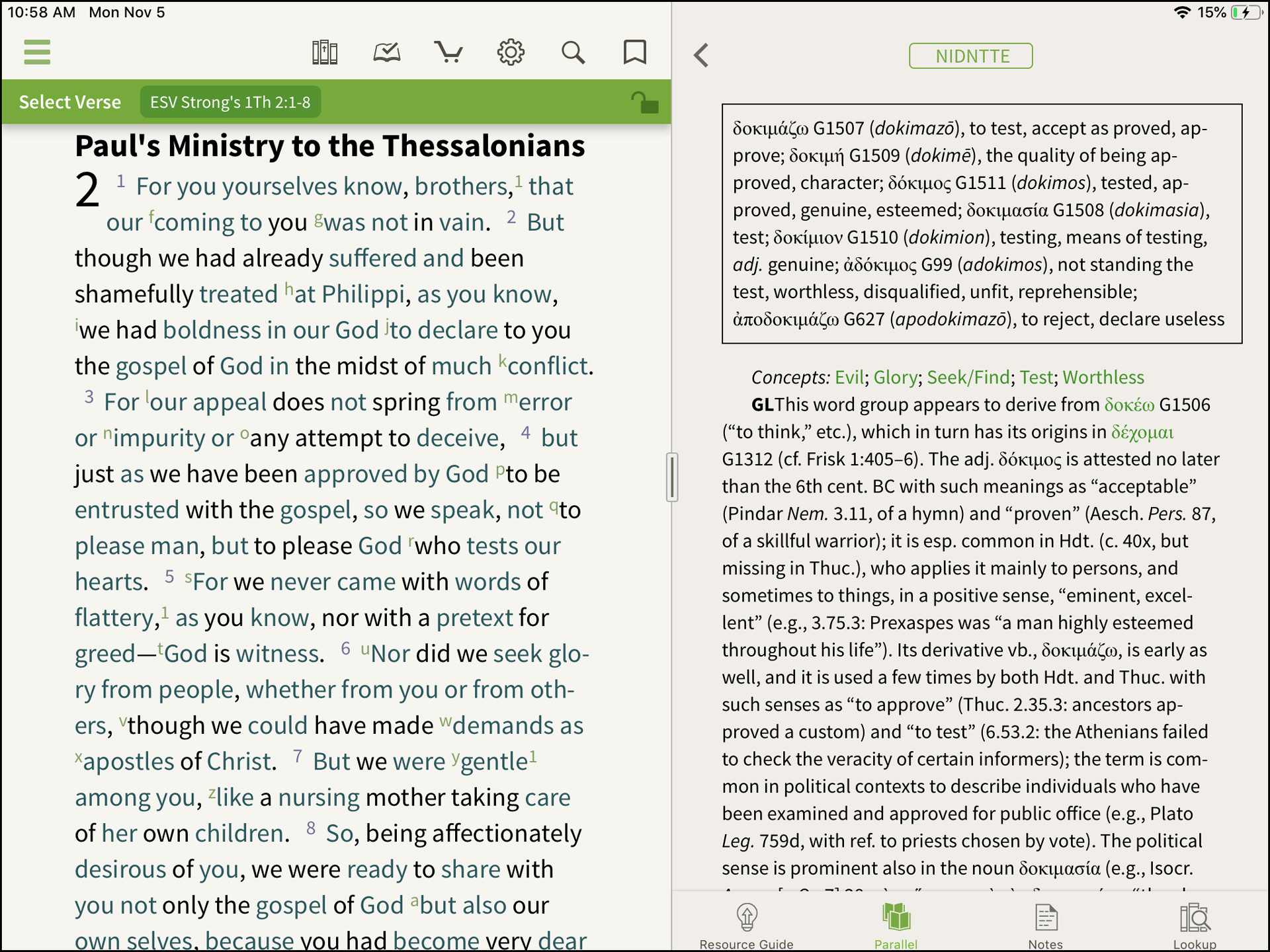
Task: Tap verse number 7
Action: (x=298, y=756)
